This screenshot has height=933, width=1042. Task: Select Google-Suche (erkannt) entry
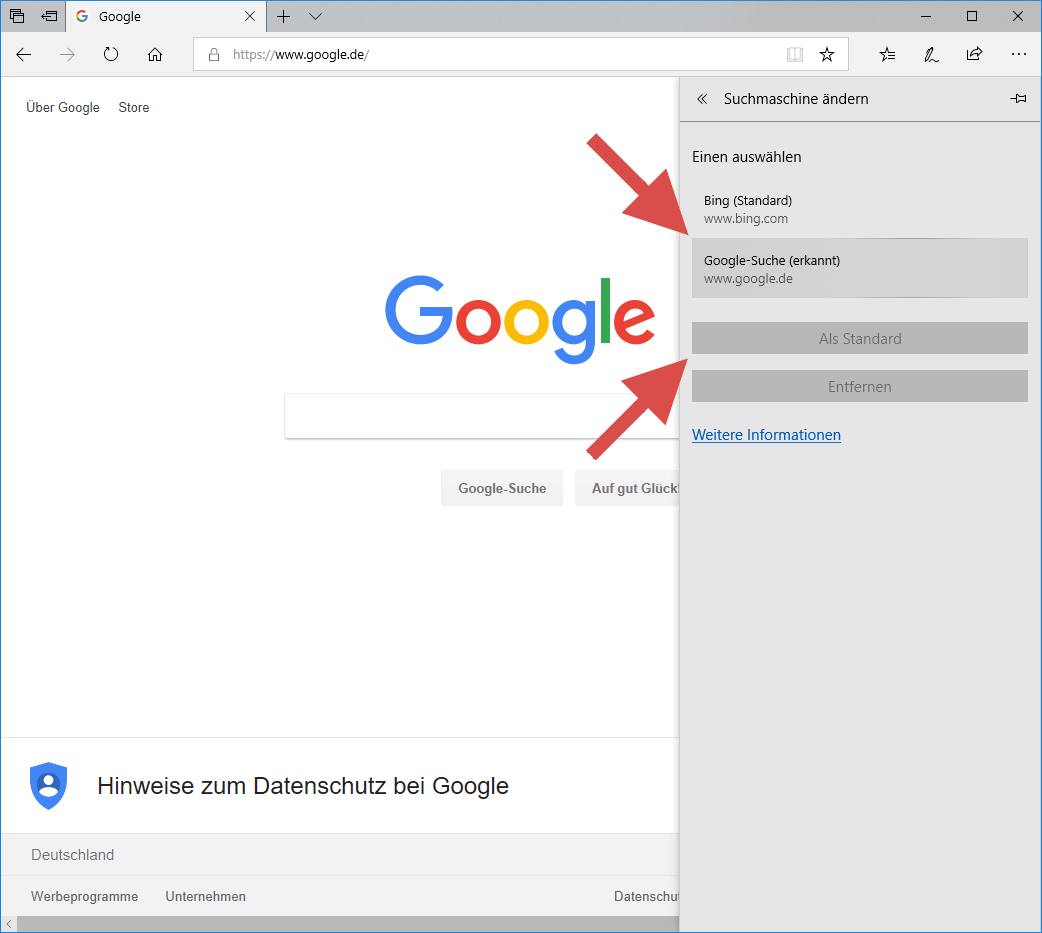(859, 268)
